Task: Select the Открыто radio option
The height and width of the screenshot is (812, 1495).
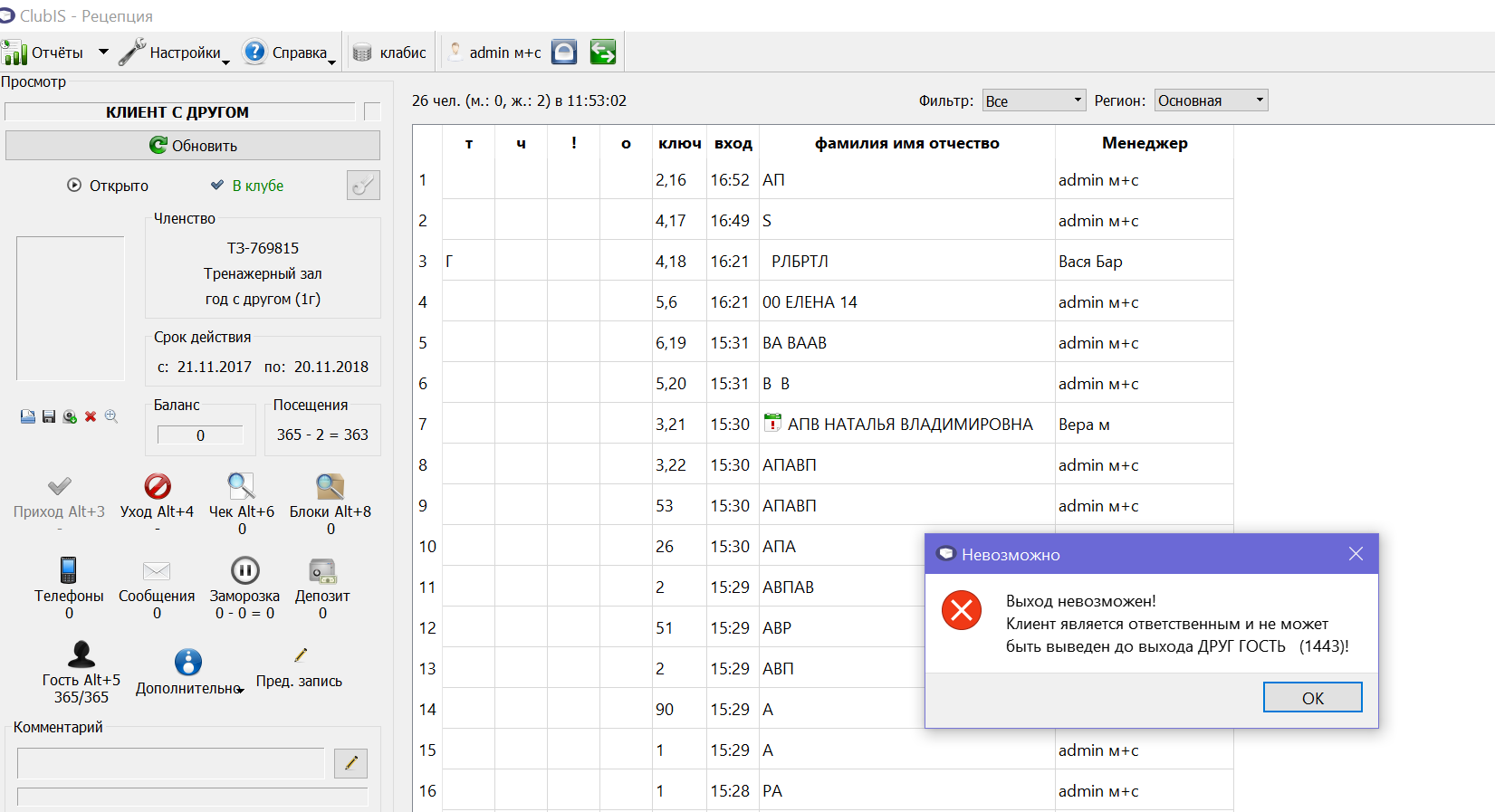Action: (74, 185)
